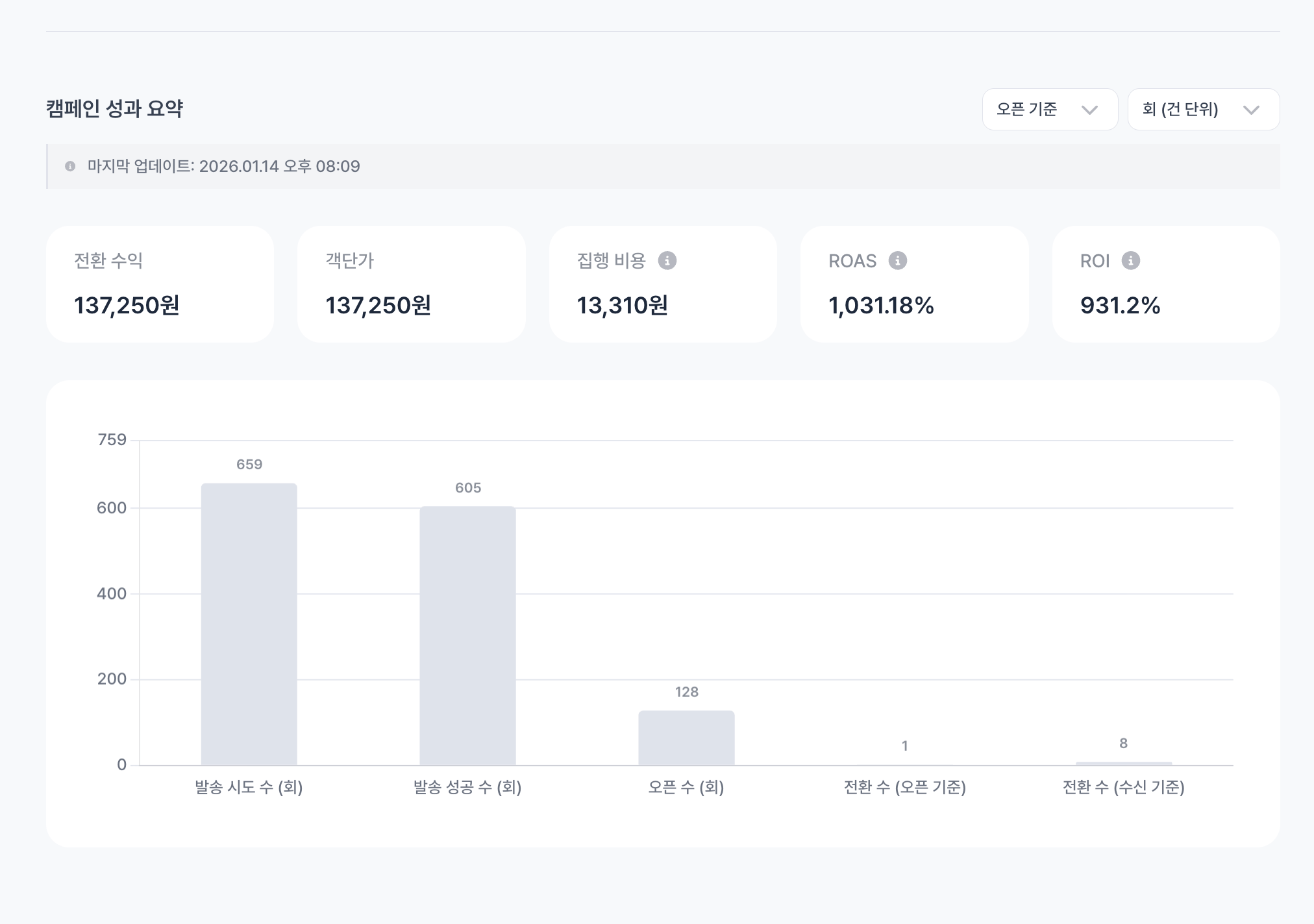Click the 캠페인 성과 요약 heading
Screen dimensions: 1314x924
click(x=114, y=109)
